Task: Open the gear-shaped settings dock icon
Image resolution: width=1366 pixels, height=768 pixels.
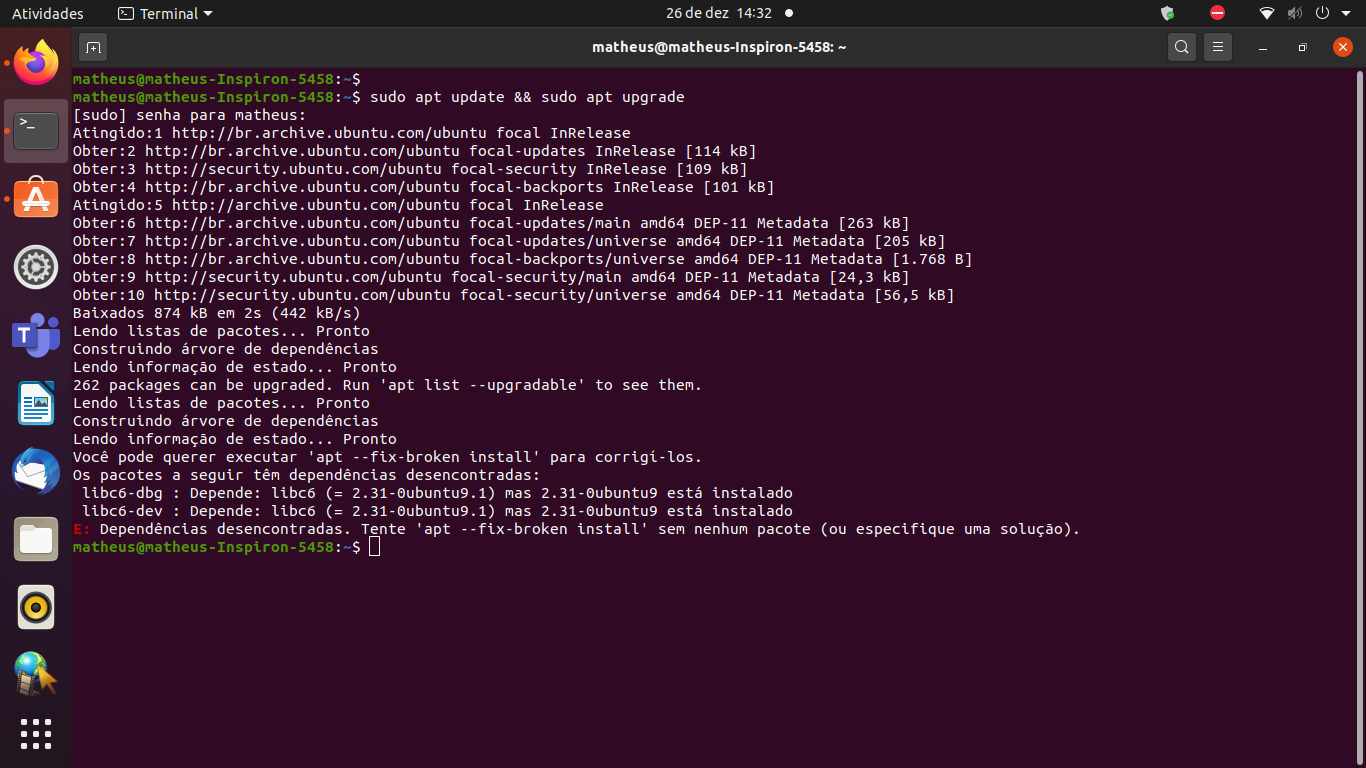Action: pos(36,267)
